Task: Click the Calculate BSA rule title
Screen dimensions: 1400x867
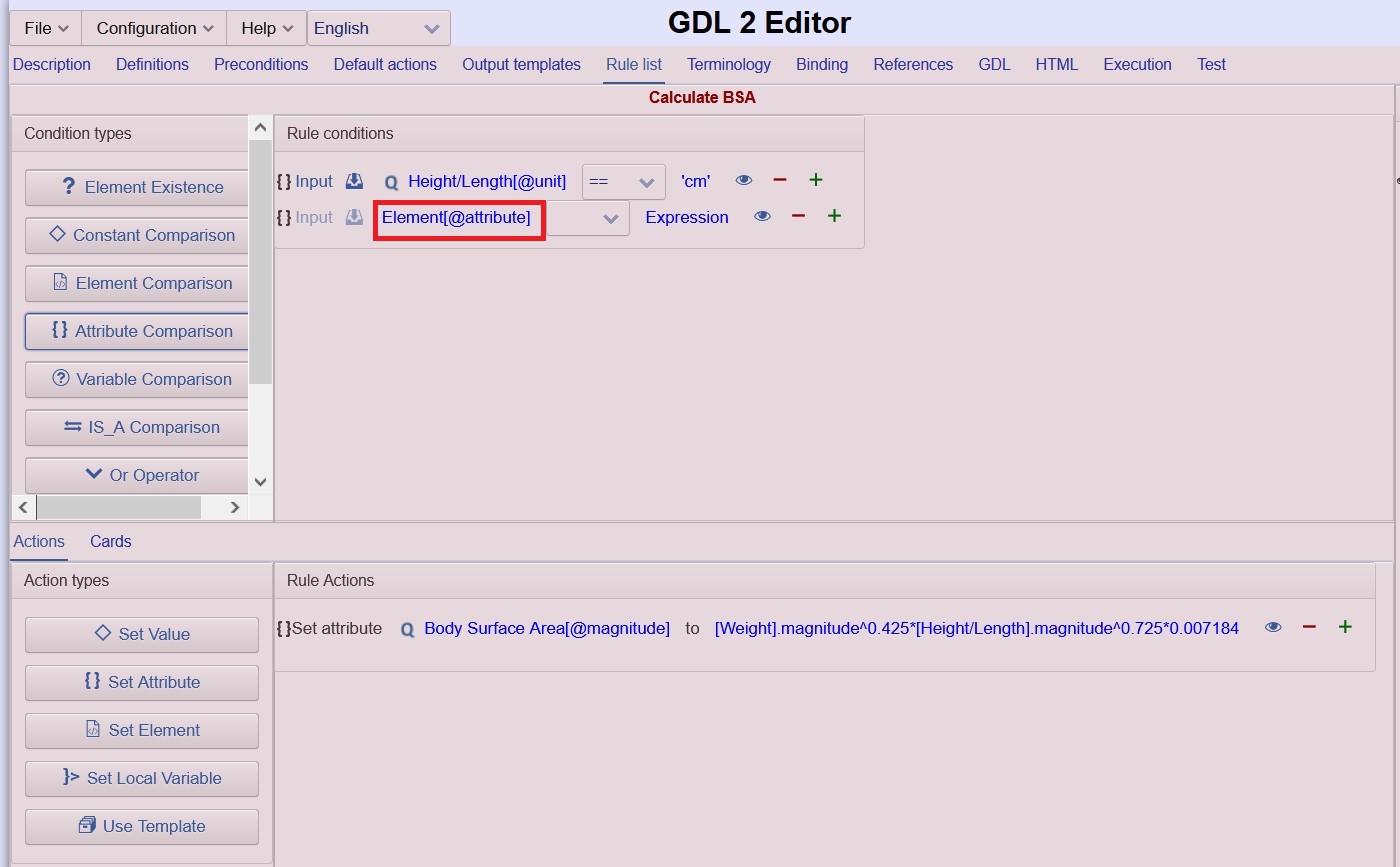Action: click(x=702, y=97)
